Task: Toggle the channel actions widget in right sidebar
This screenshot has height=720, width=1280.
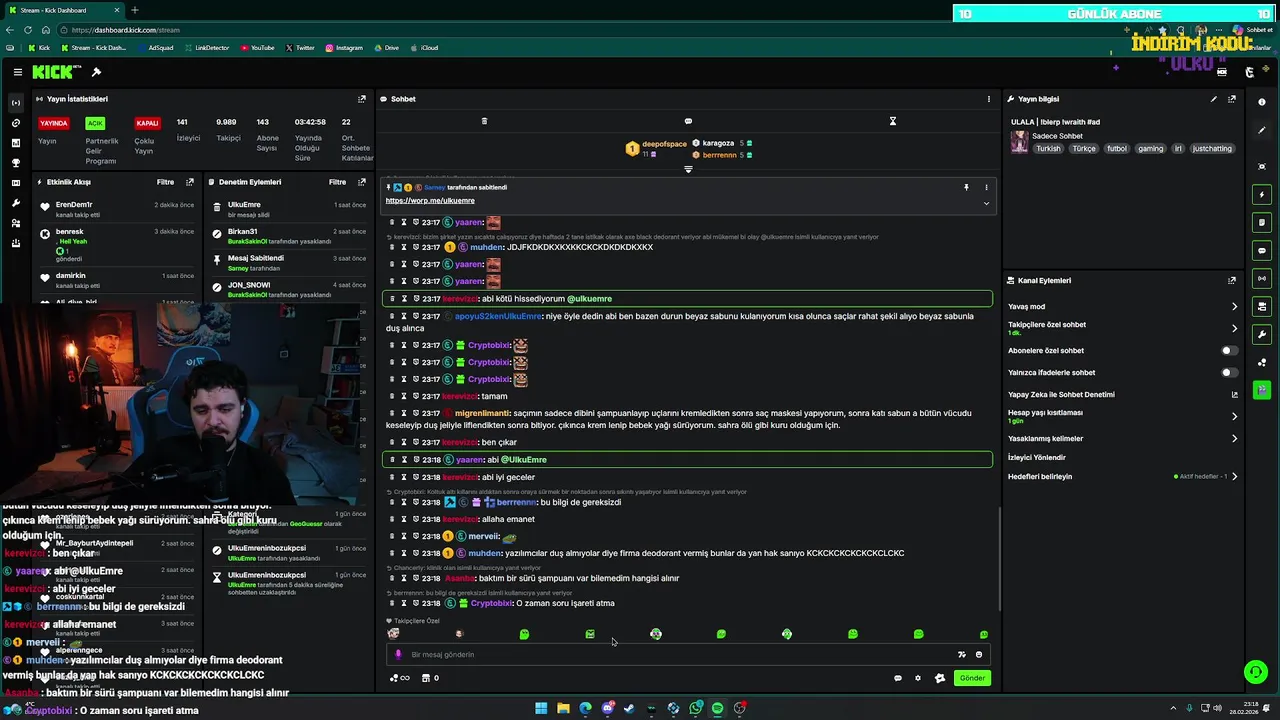Action: [x=1262, y=306]
